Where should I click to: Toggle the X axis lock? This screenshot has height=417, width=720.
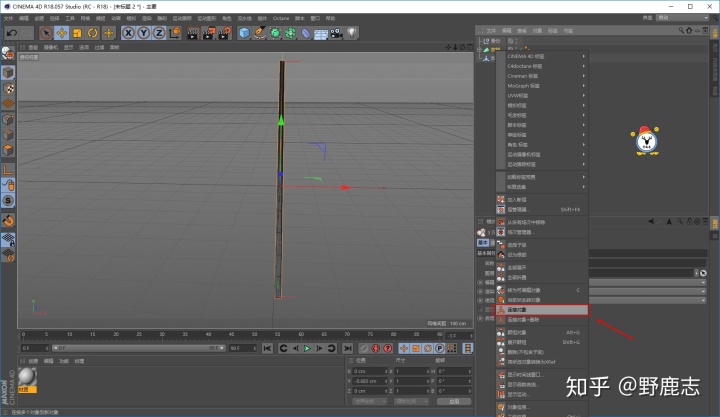tap(128, 33)
